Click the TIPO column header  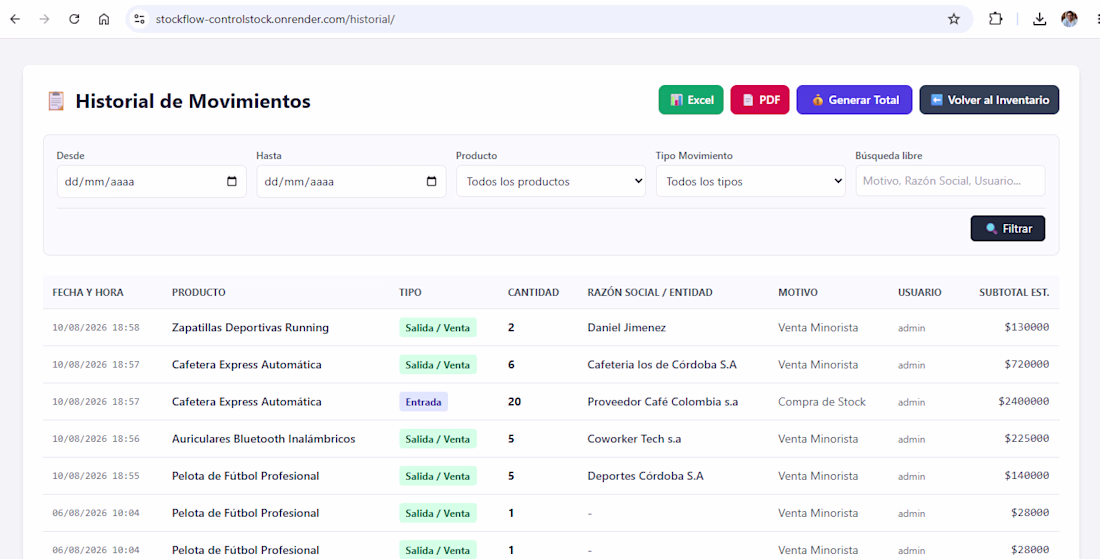click(410, 292)
